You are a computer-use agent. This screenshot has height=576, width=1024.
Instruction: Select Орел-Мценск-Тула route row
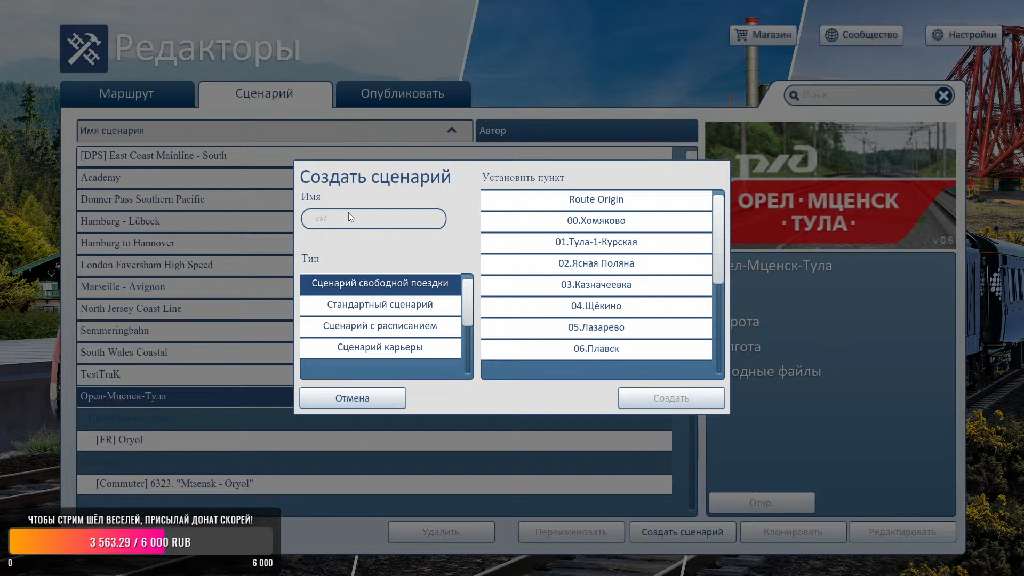point(185,396)
